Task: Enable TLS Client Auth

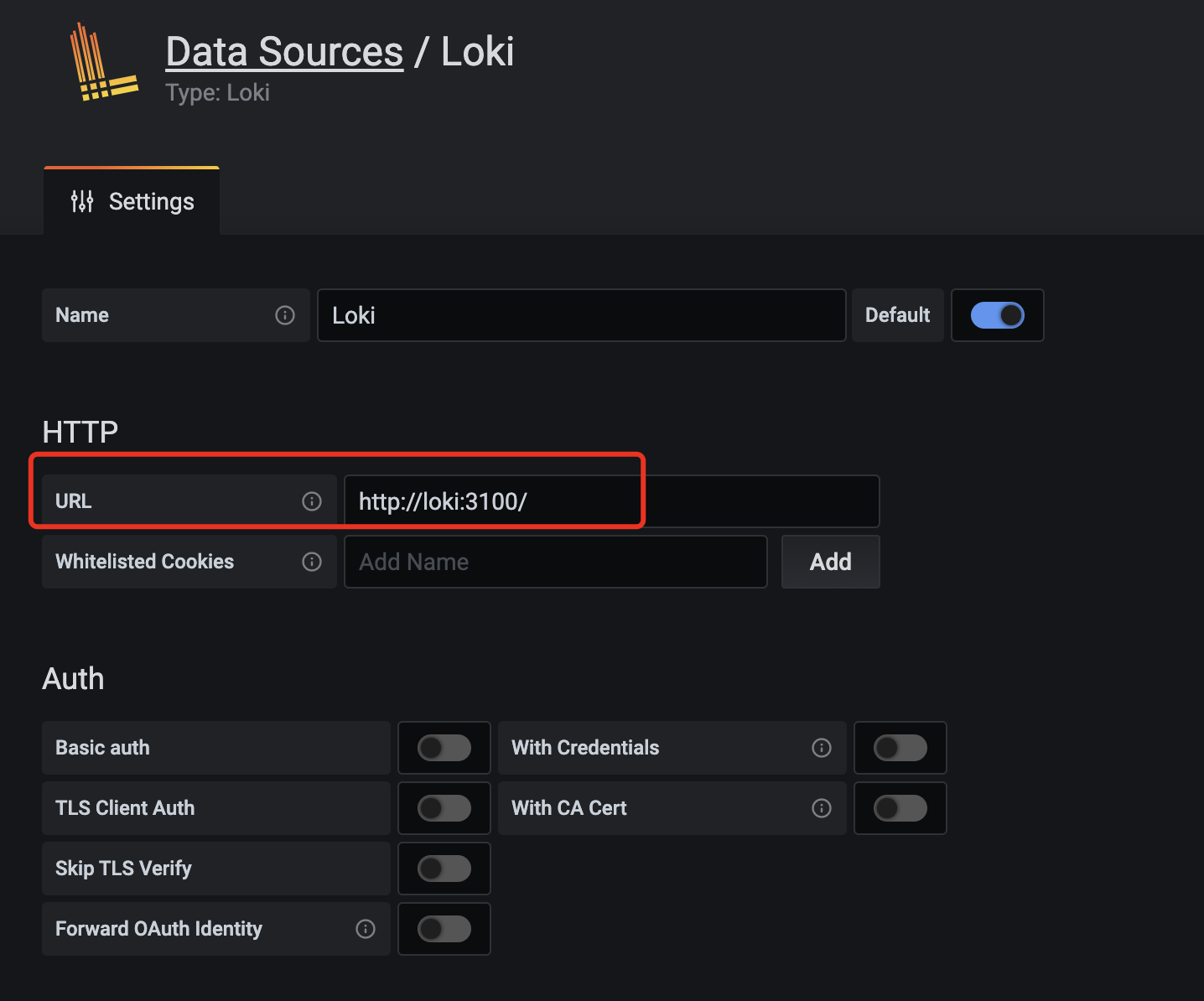Action: click(444, 808)
